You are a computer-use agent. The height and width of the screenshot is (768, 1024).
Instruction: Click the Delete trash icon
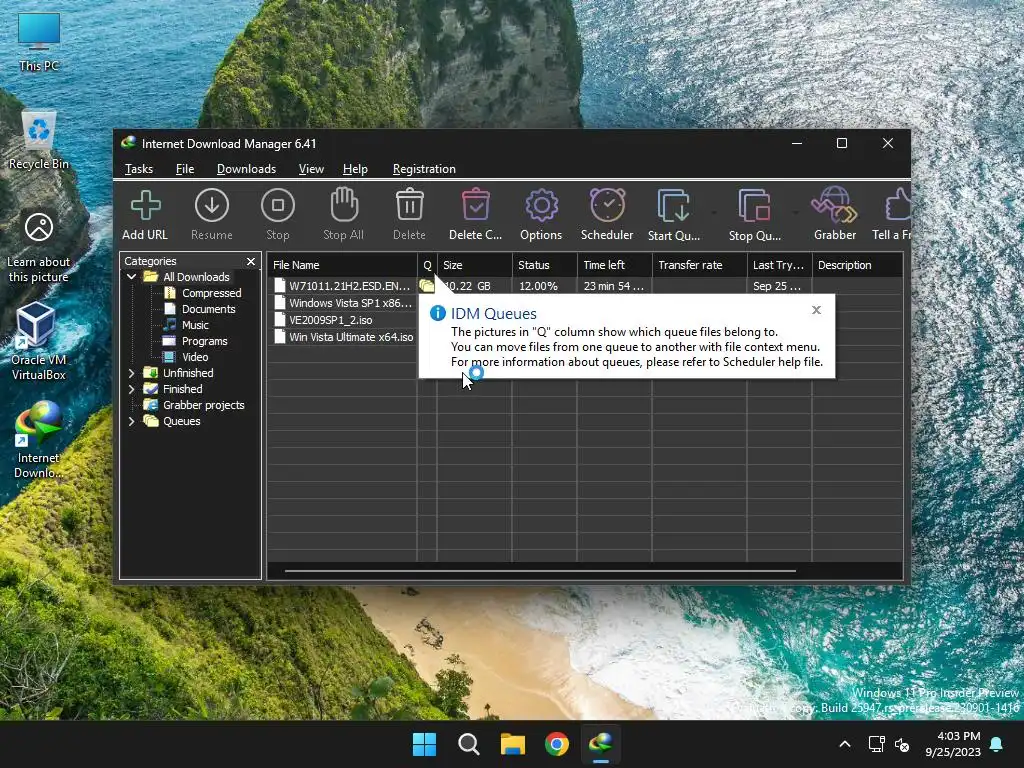click(x=409, y=205)
